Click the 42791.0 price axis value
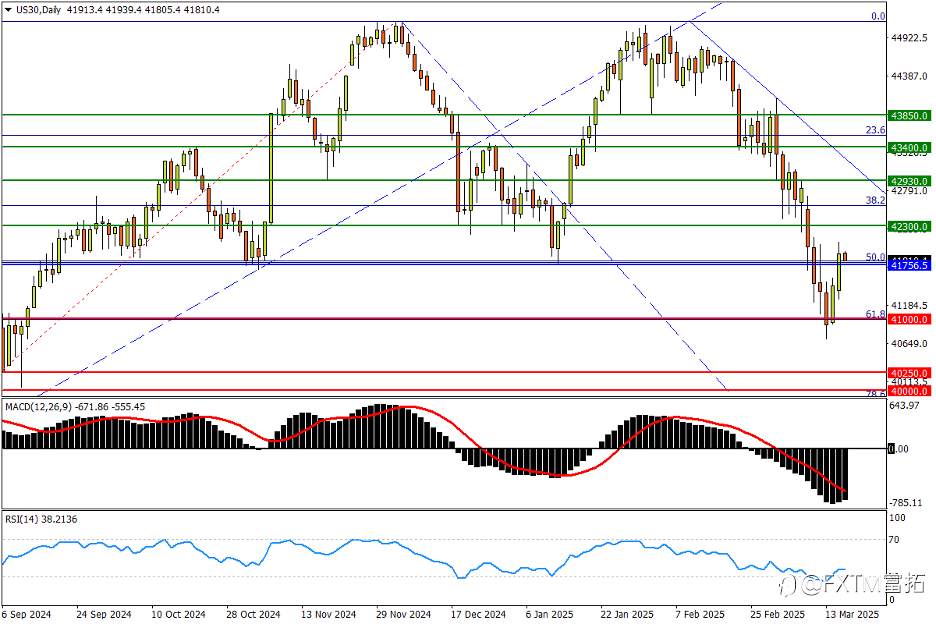 coord(909,190)
